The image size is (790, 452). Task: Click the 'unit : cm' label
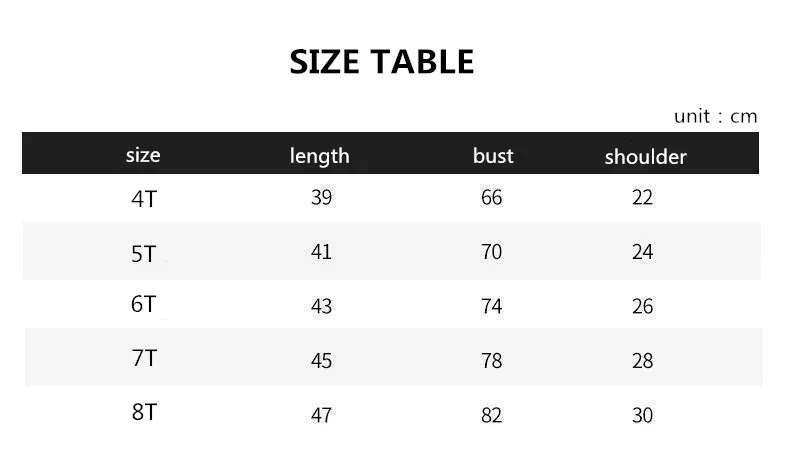(715, 116)
